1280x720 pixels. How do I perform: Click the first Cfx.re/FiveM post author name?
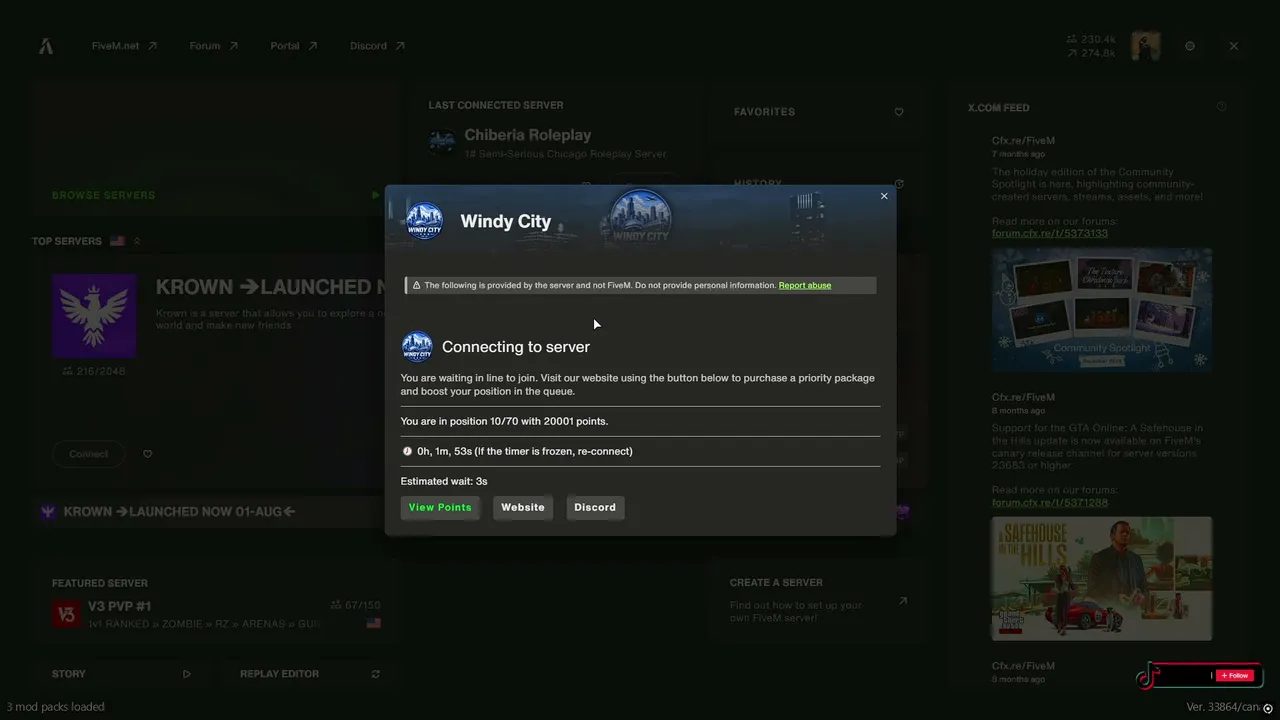tap(1024, 141)
